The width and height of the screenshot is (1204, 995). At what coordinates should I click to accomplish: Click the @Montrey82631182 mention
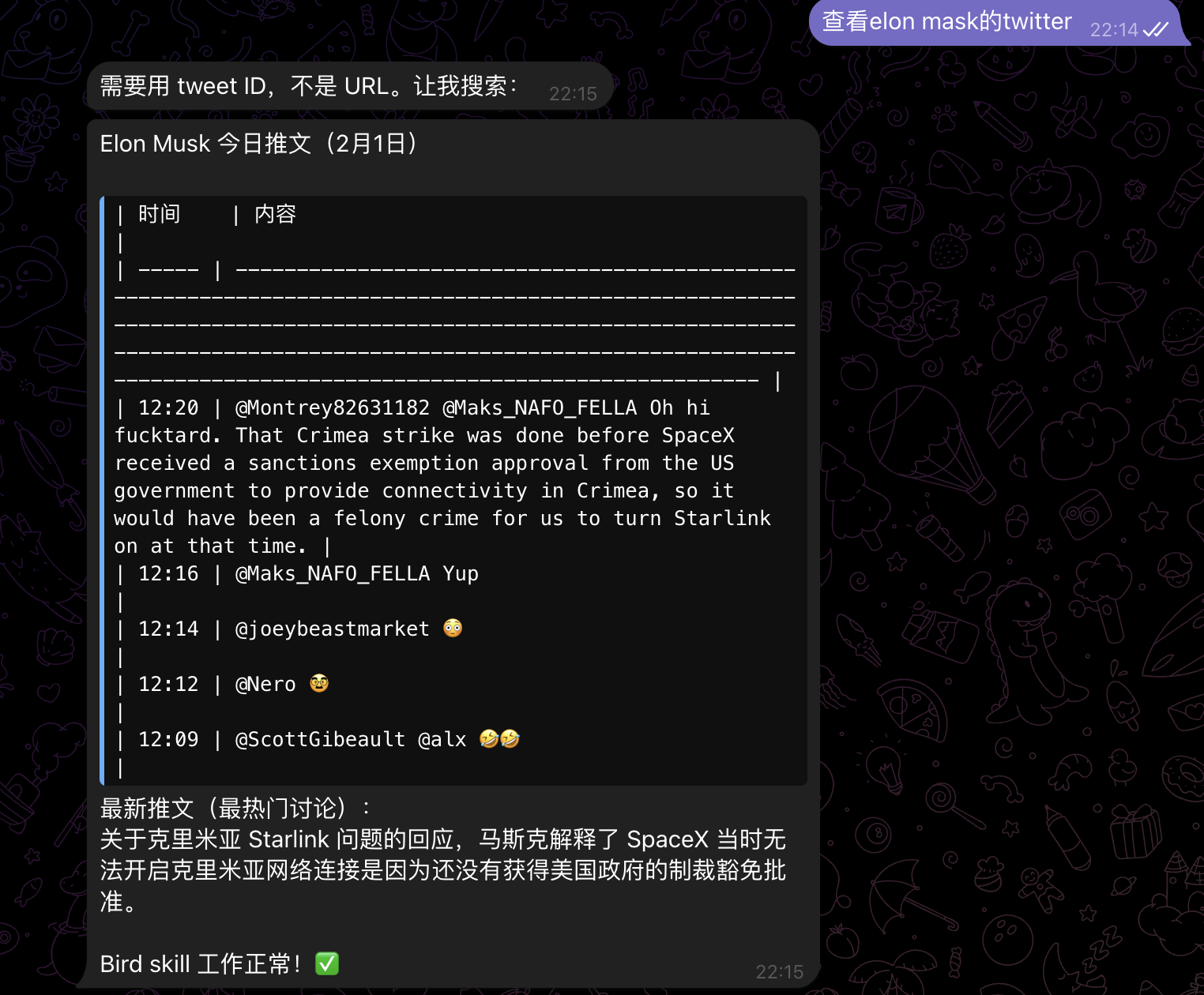[332, 407]
